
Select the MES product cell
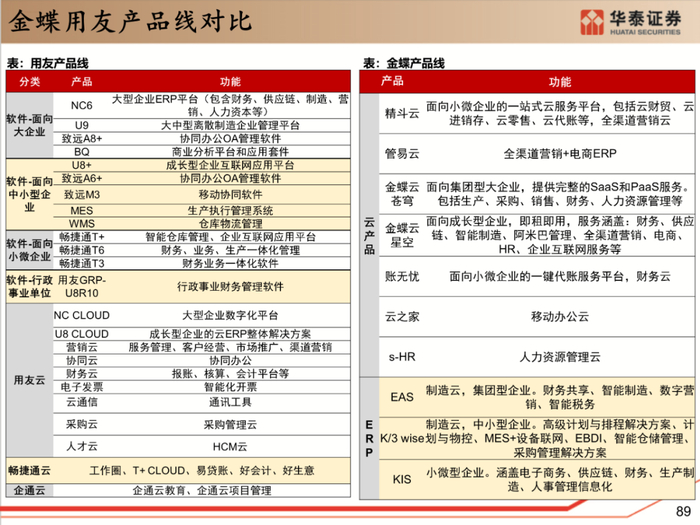point(82,211)
